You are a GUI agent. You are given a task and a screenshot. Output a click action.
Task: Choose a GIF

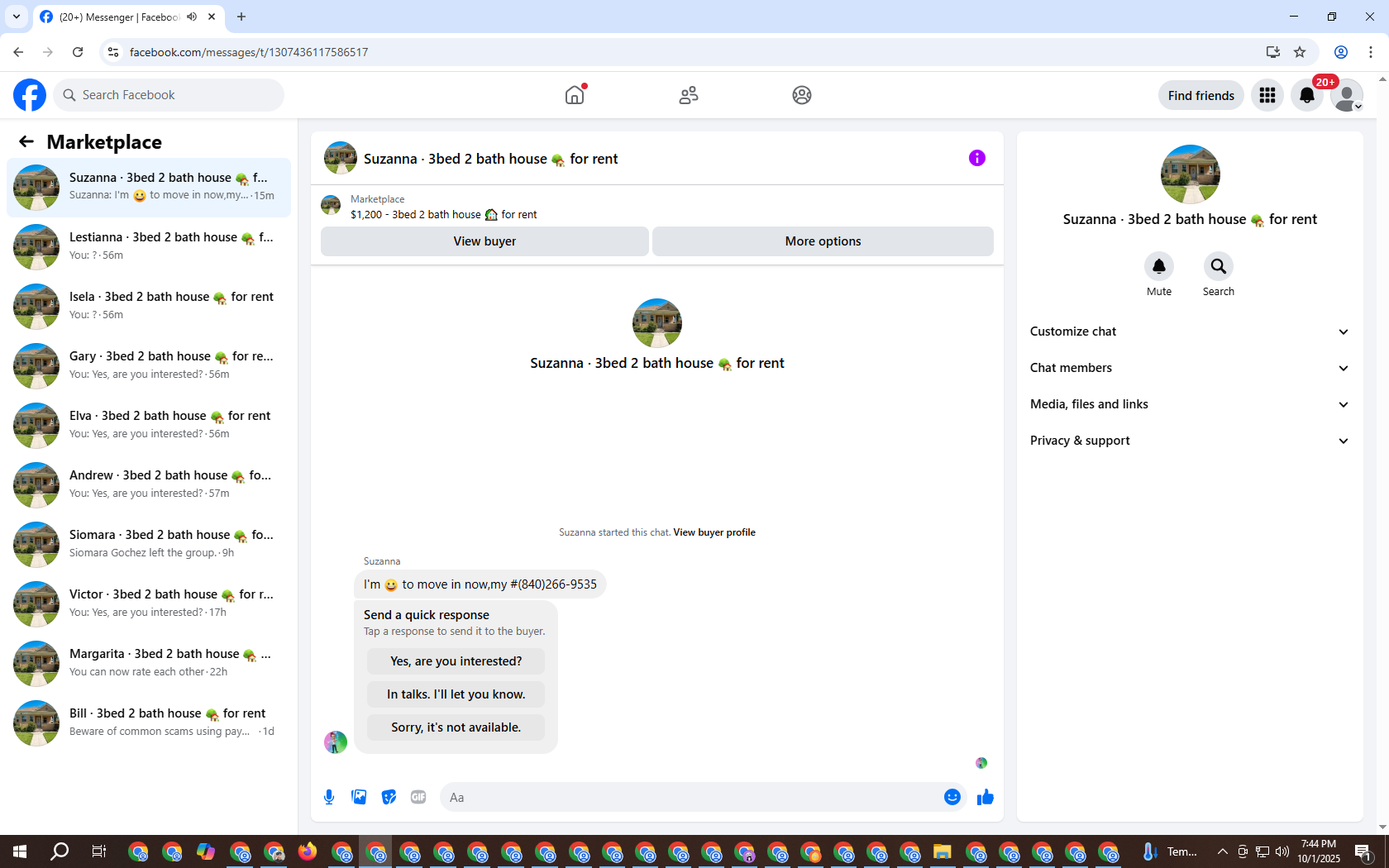pos(418,797)
